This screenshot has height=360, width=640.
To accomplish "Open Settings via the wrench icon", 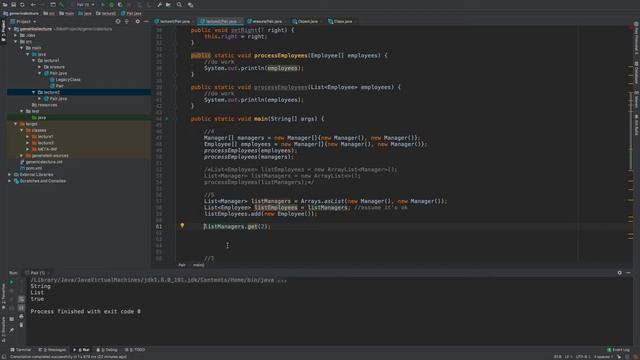I will (x=159, y=4).
